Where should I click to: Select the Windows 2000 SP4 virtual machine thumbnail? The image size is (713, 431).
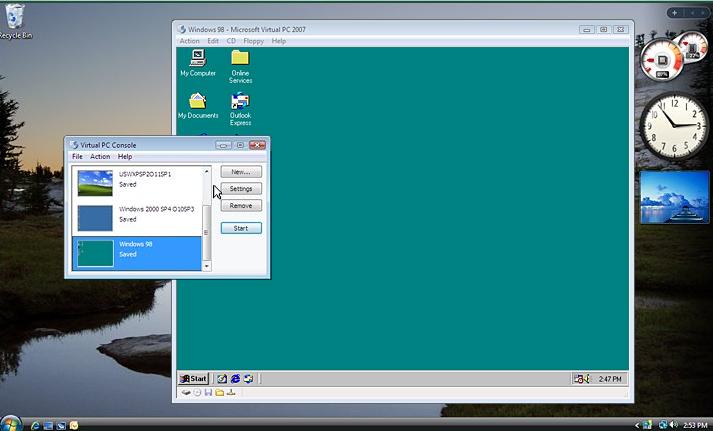pyautogui.click(x=95, y=218)
